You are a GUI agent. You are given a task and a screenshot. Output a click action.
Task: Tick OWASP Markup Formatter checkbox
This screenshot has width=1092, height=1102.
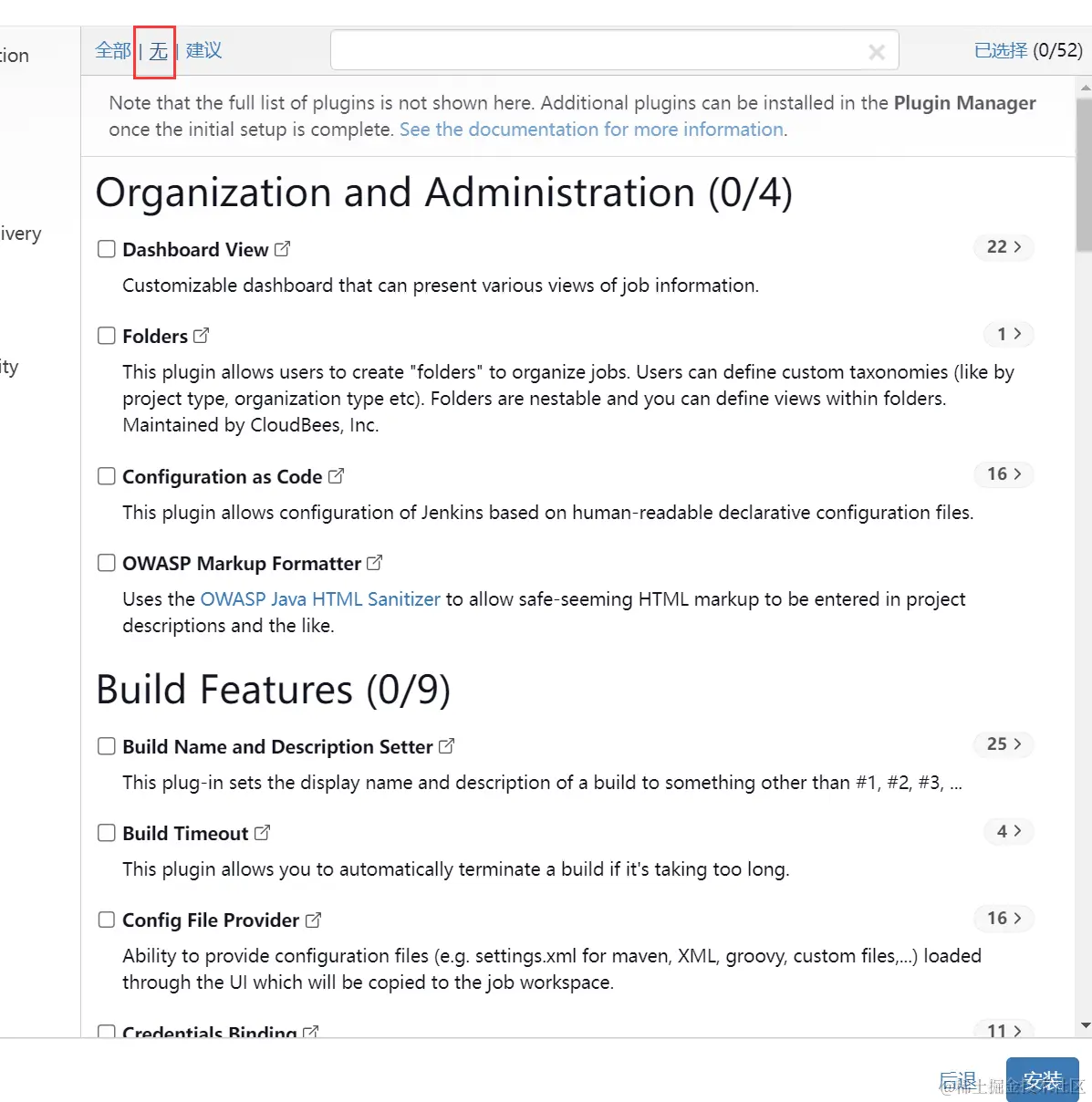107,563
